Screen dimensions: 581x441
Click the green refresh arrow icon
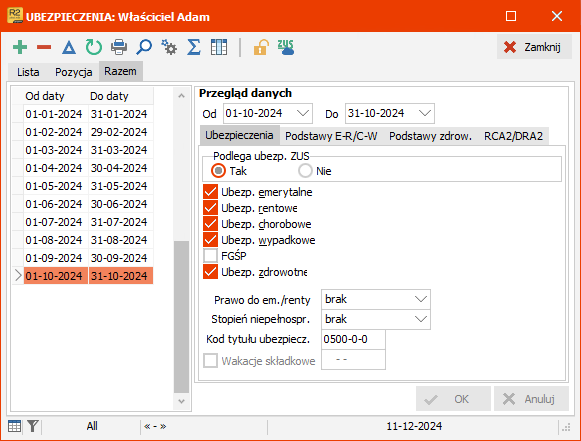click(94, 47)
